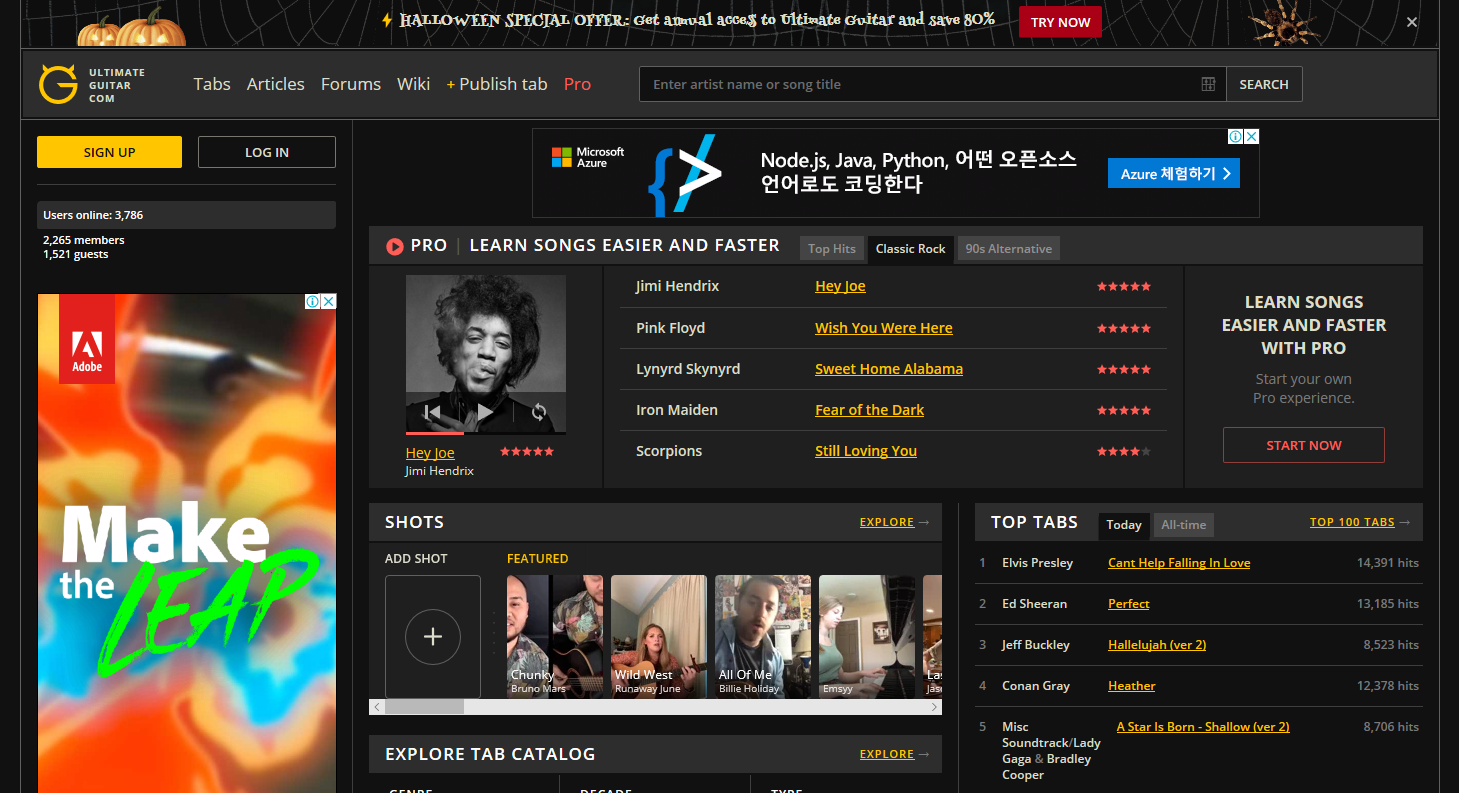Open the Emsyy shot thumbnail

(x=867, y=637)
